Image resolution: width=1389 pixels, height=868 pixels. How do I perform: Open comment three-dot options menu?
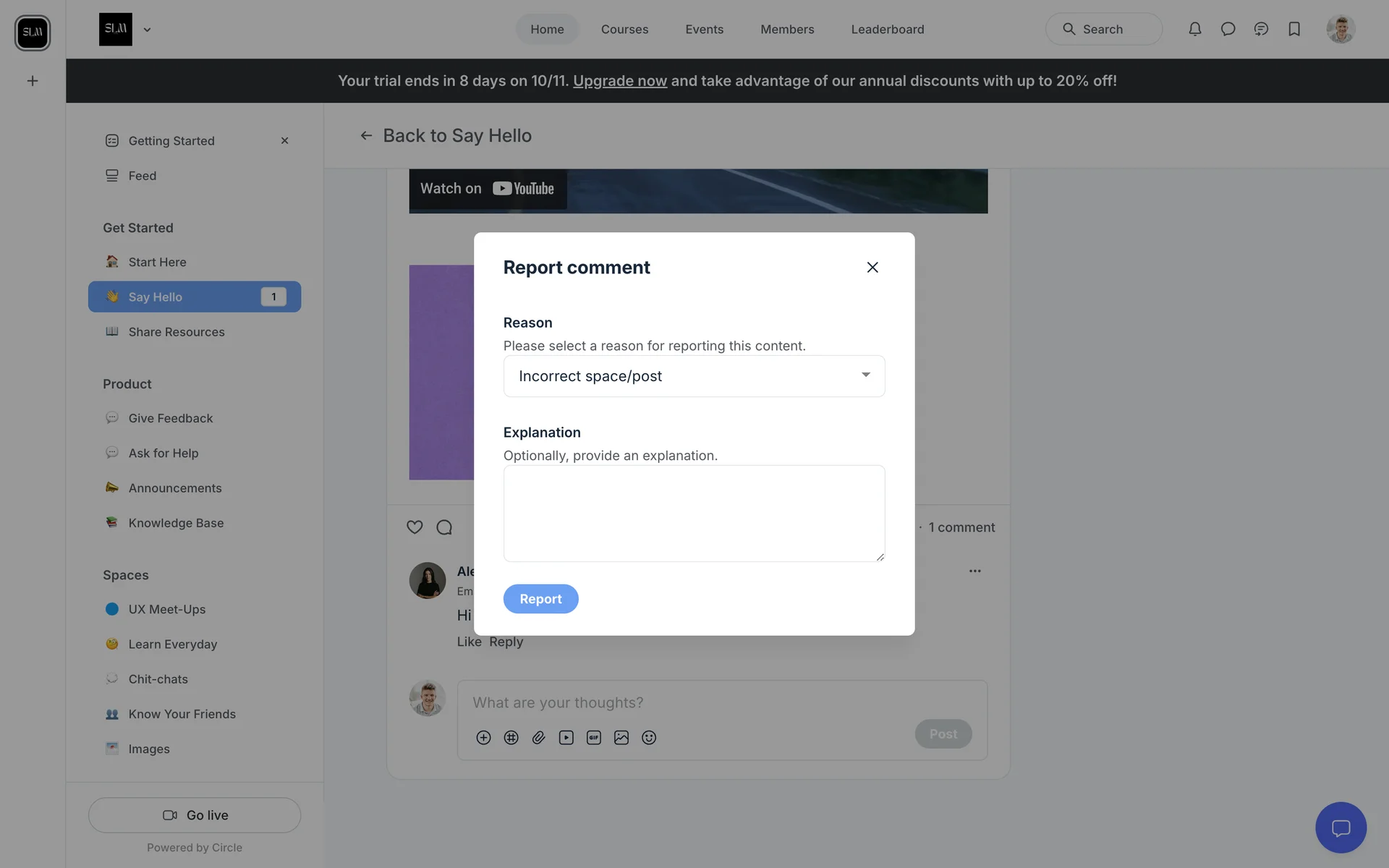(x=974, y=571)
